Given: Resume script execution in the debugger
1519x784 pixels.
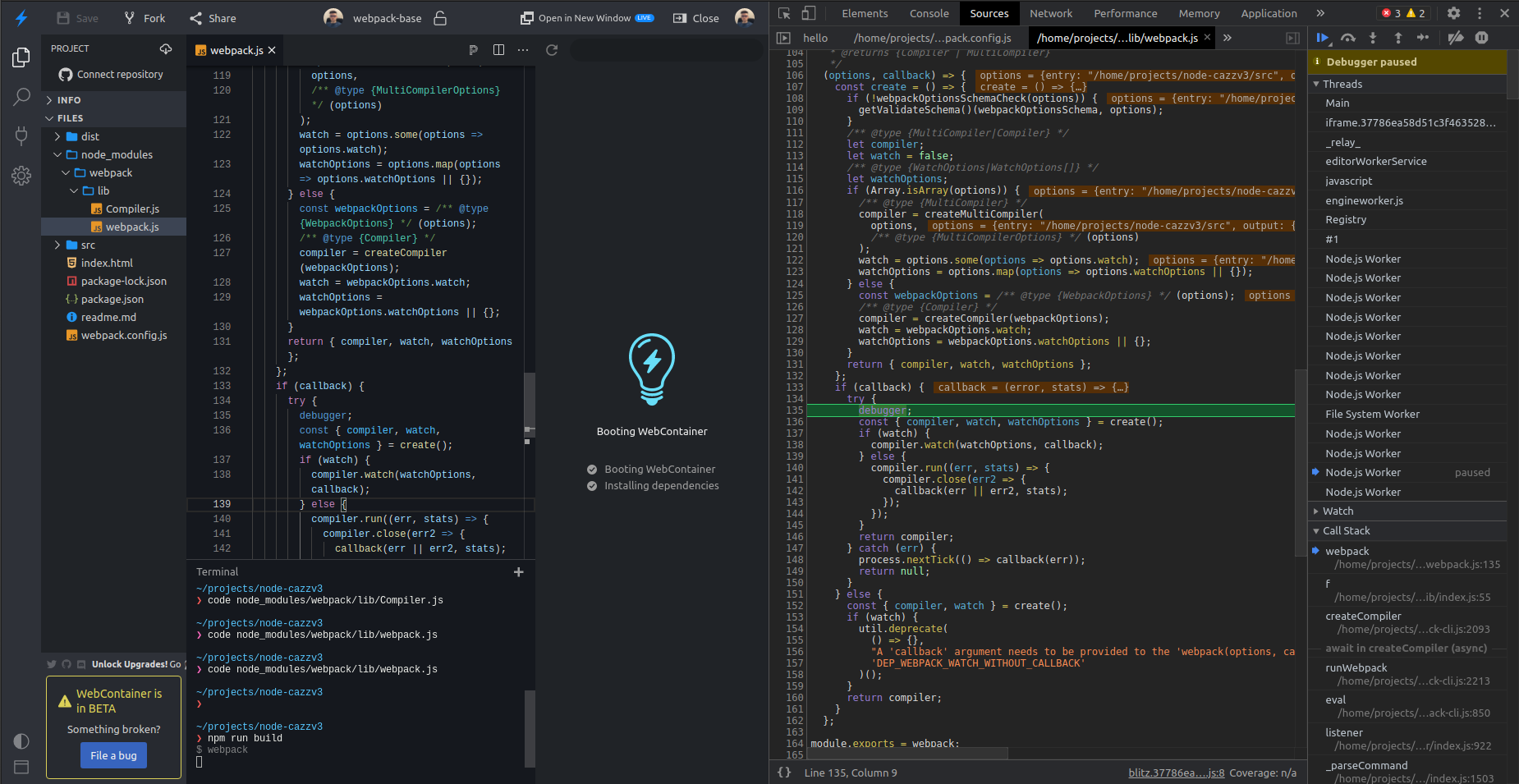Looking at the screenshot, I should (x=1322, y=37).
